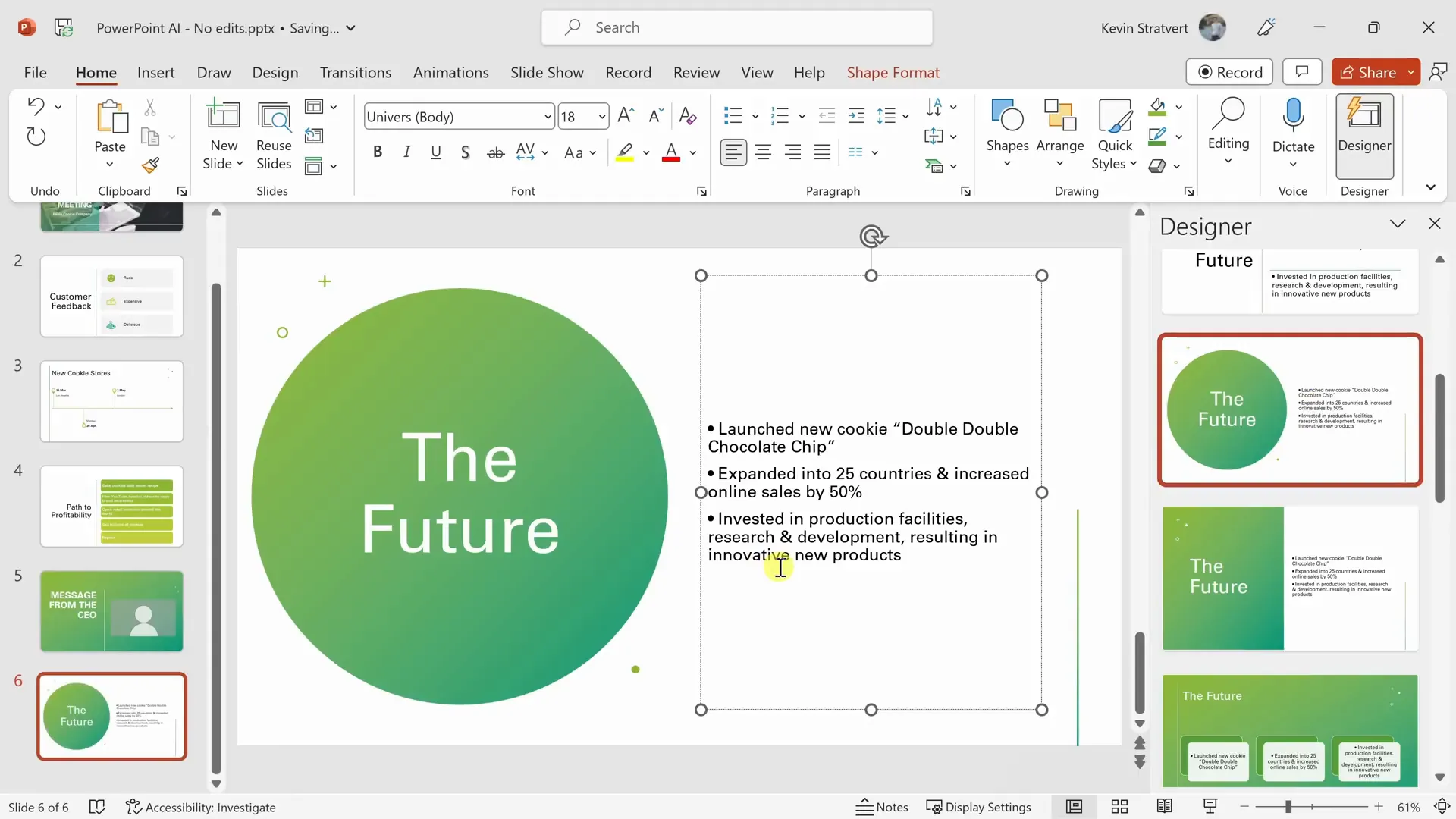Switch to the Design tab
Image resolution: width=1456 pixels, height=819 pixels.
point(275,72)
